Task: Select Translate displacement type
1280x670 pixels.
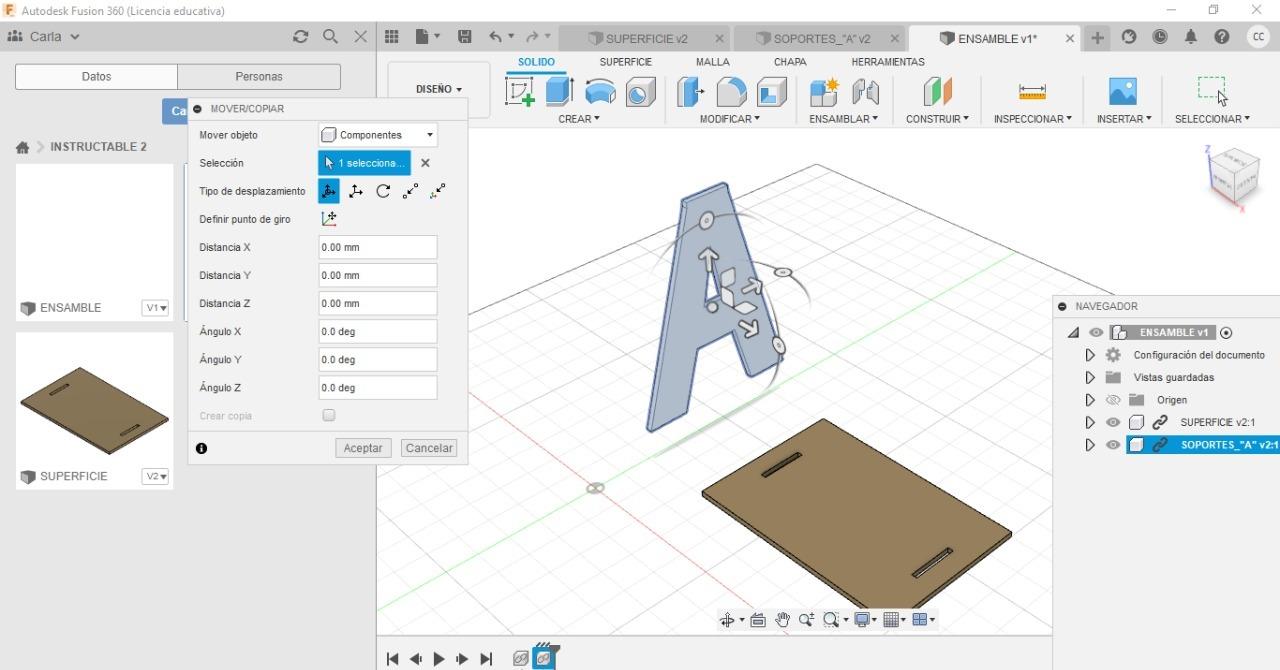Action: tap(356, 191)
